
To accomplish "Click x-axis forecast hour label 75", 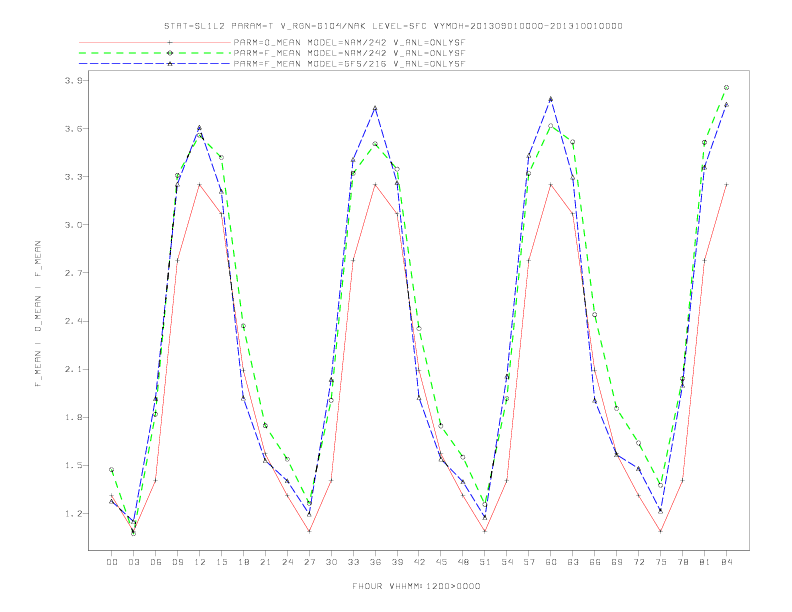I will [661, 562].
